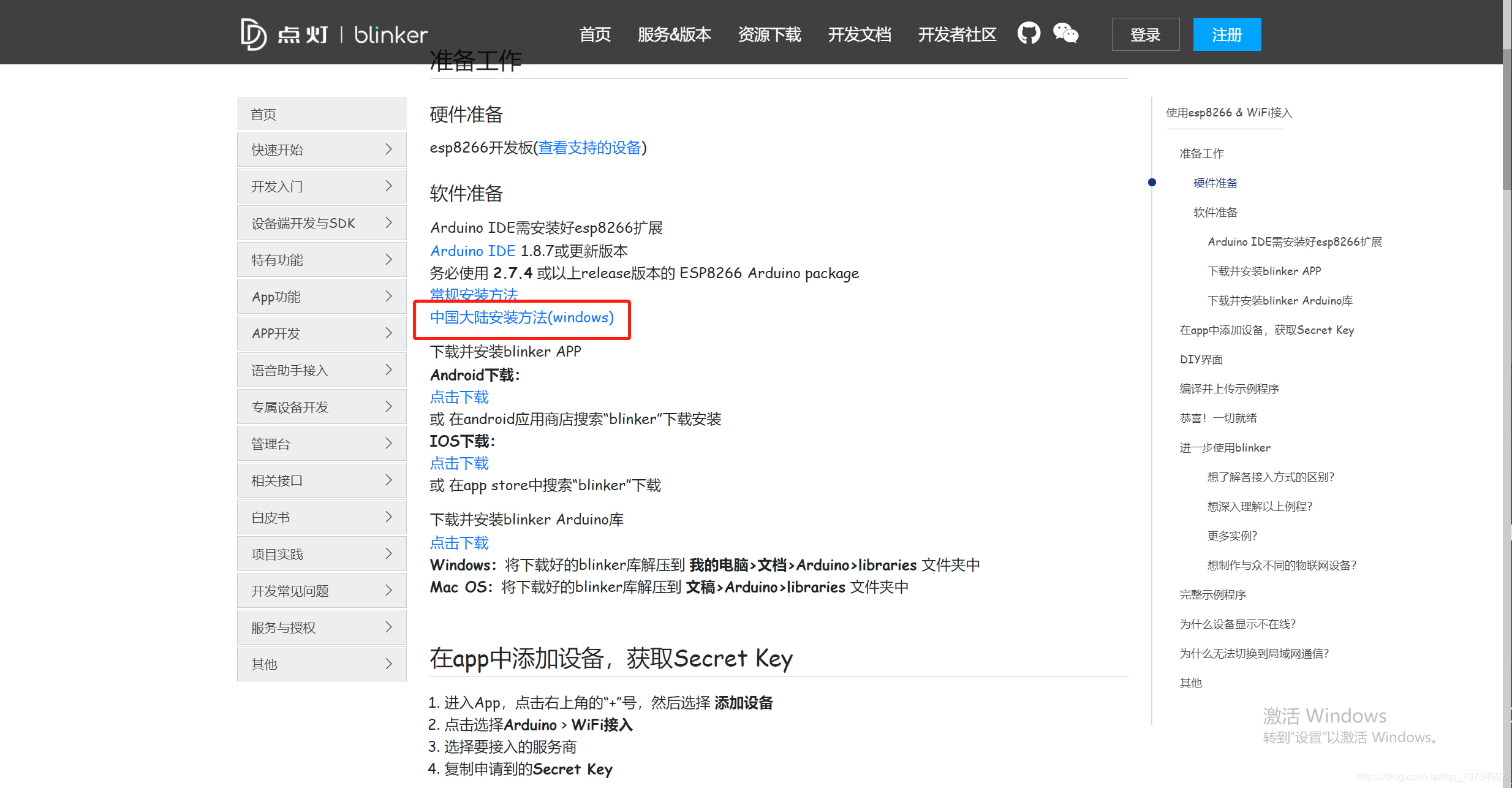Open the 资源下载 menu item
The image size is (1512, 788).
[x=769, y=35]
